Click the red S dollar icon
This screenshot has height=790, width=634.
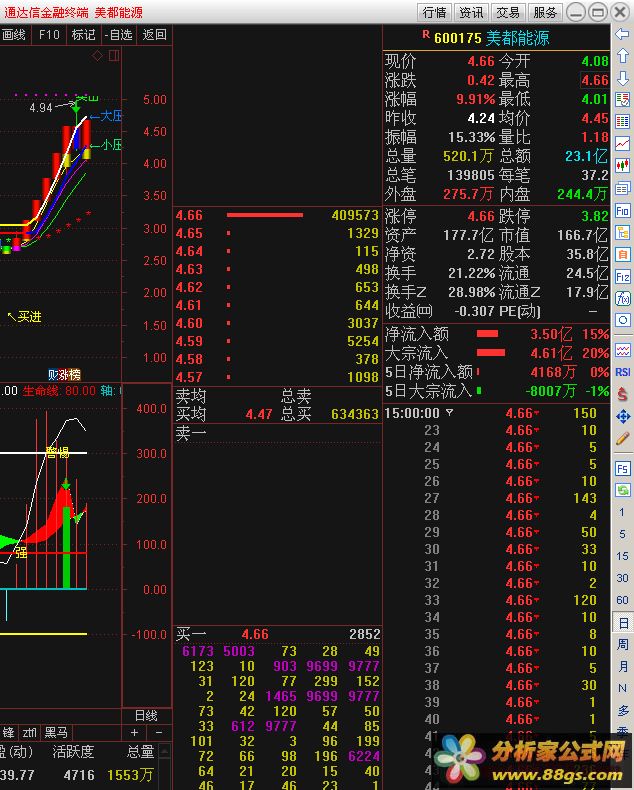[x=622, y=394]
